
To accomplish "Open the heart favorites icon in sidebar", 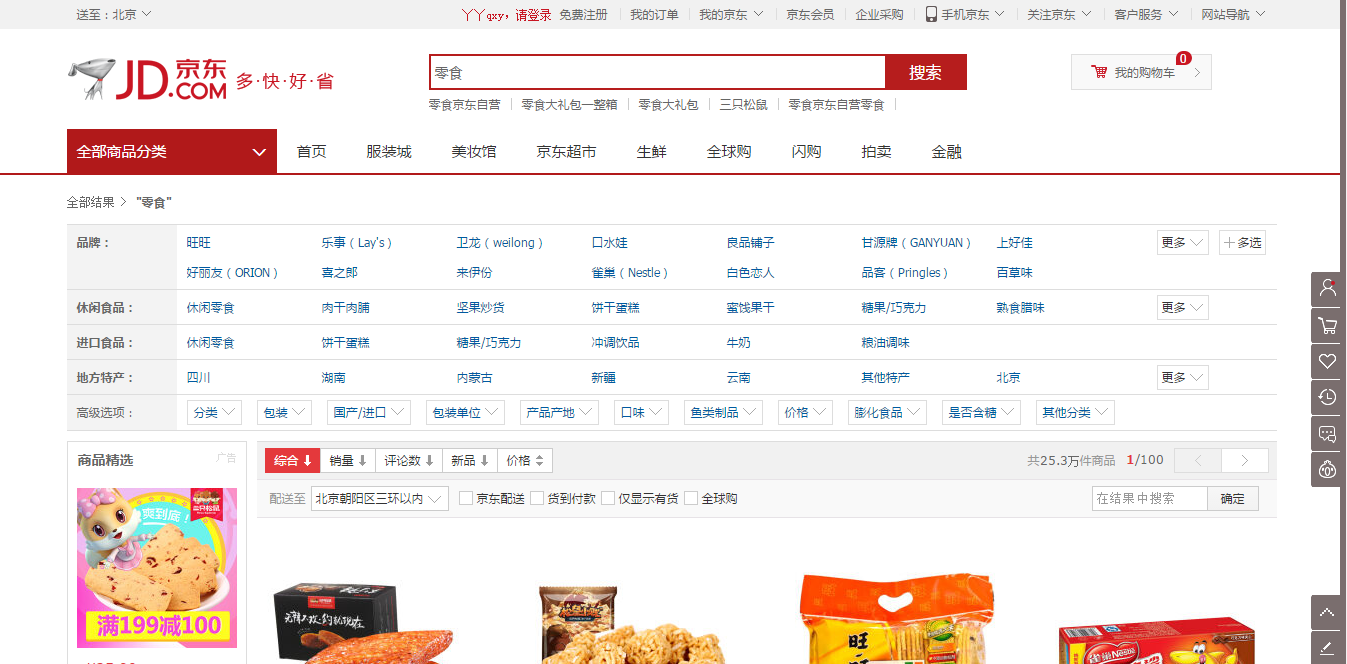I will pyautogui.click(x=1328, y=361).
